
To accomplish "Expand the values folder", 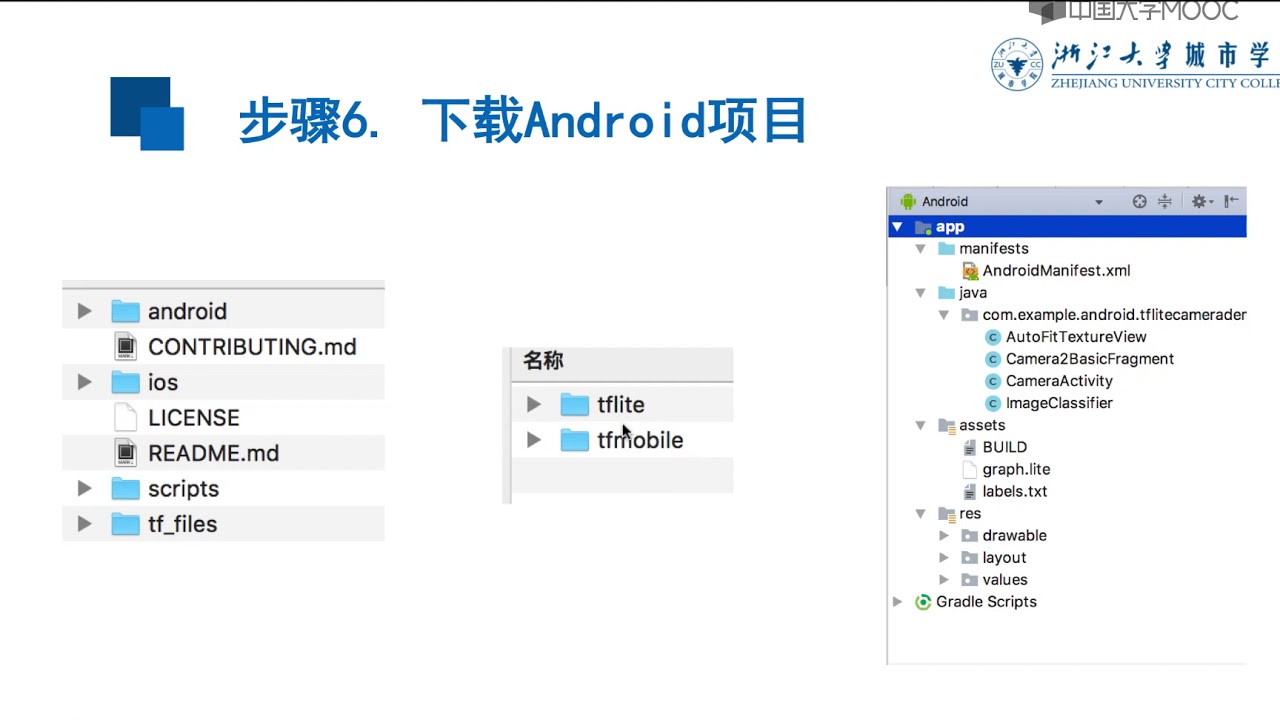I will pos(944,579).
